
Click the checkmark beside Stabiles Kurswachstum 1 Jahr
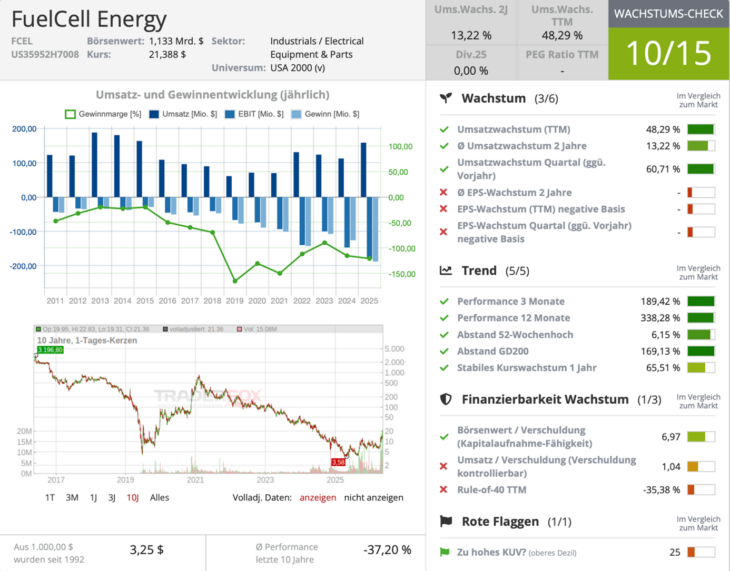point(444,368)
